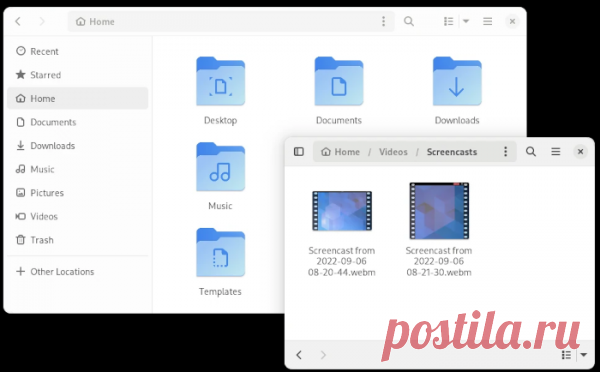
Task: Open search in the Screencasts window
Action: click(531, 152)
